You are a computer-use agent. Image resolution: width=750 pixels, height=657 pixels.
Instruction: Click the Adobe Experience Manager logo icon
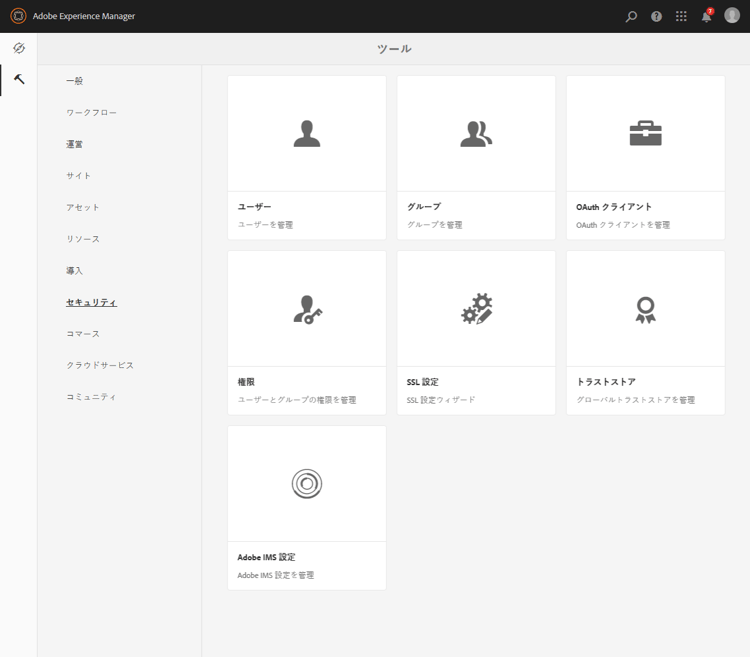pos(18,16)
